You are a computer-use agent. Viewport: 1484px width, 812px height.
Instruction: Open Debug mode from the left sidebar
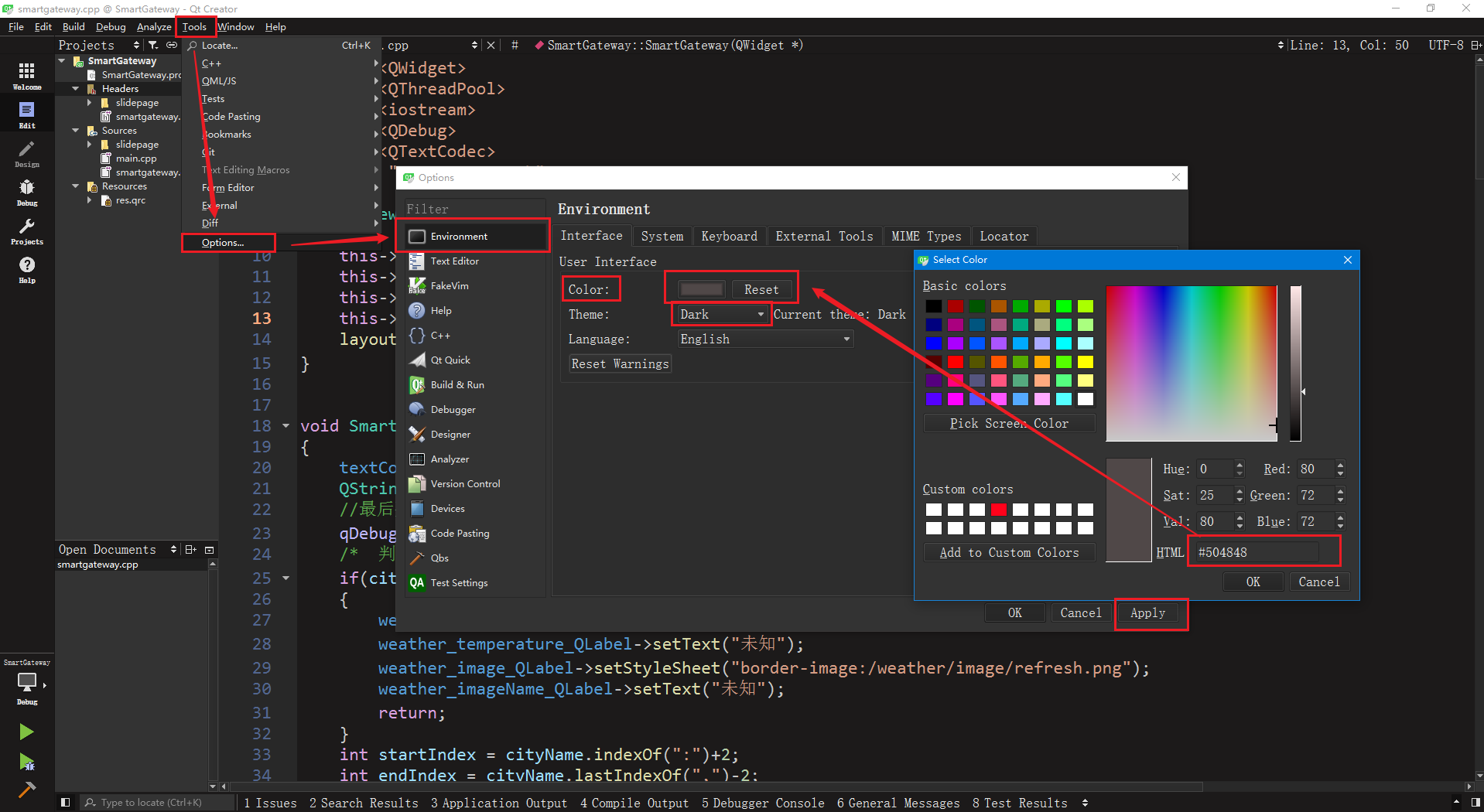pyautogui.click(x=27, y=192)
